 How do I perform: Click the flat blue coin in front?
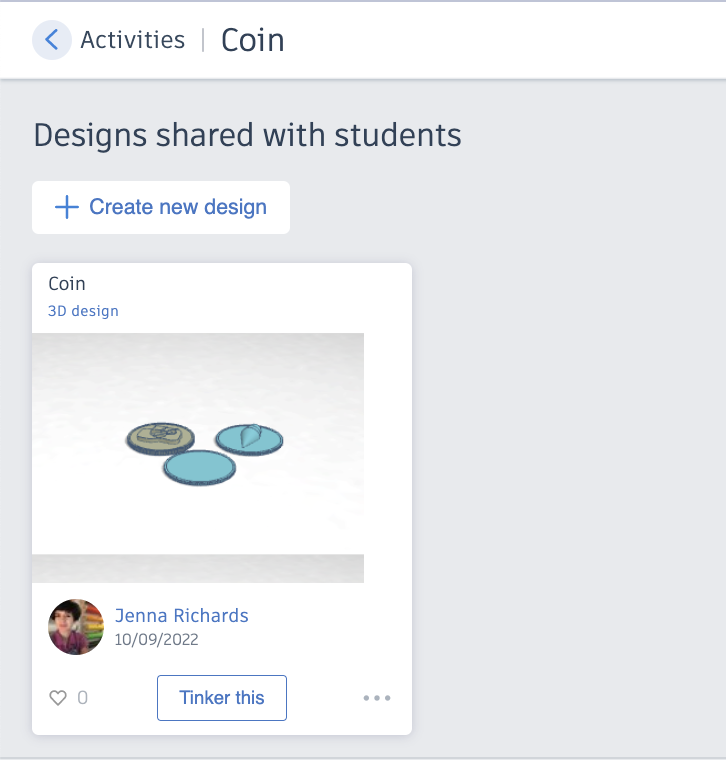pos(199,468)
